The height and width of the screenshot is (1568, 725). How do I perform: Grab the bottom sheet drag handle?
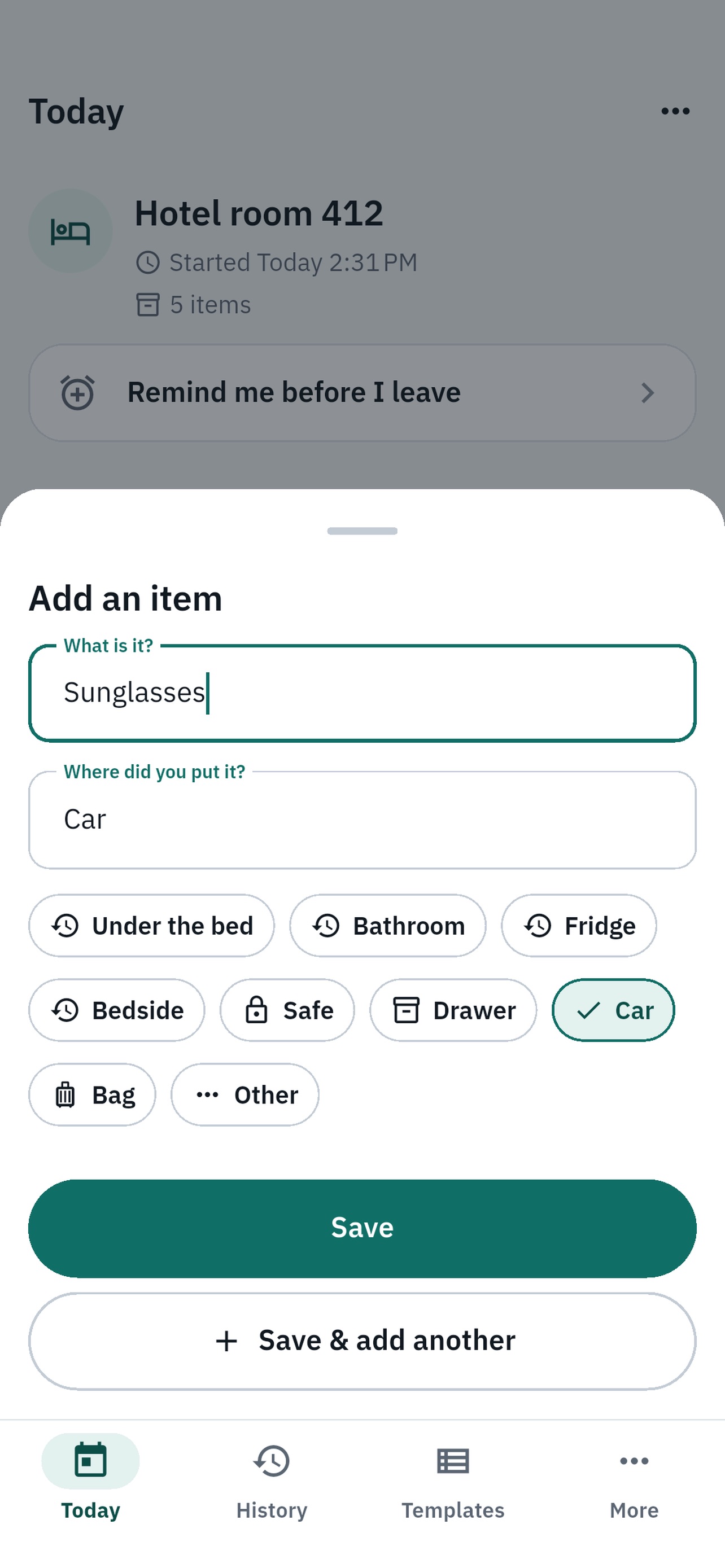(x=362, y=531)
